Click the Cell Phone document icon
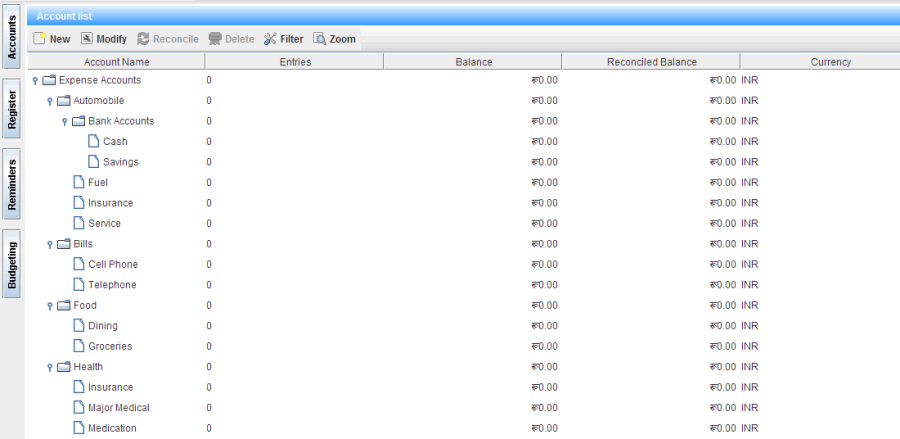Screen dimensions: 900x439 (x=79, y=264)
